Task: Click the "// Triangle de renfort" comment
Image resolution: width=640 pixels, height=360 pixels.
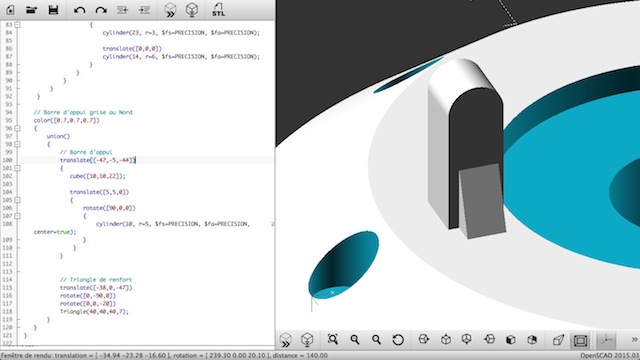Action: 96,280
